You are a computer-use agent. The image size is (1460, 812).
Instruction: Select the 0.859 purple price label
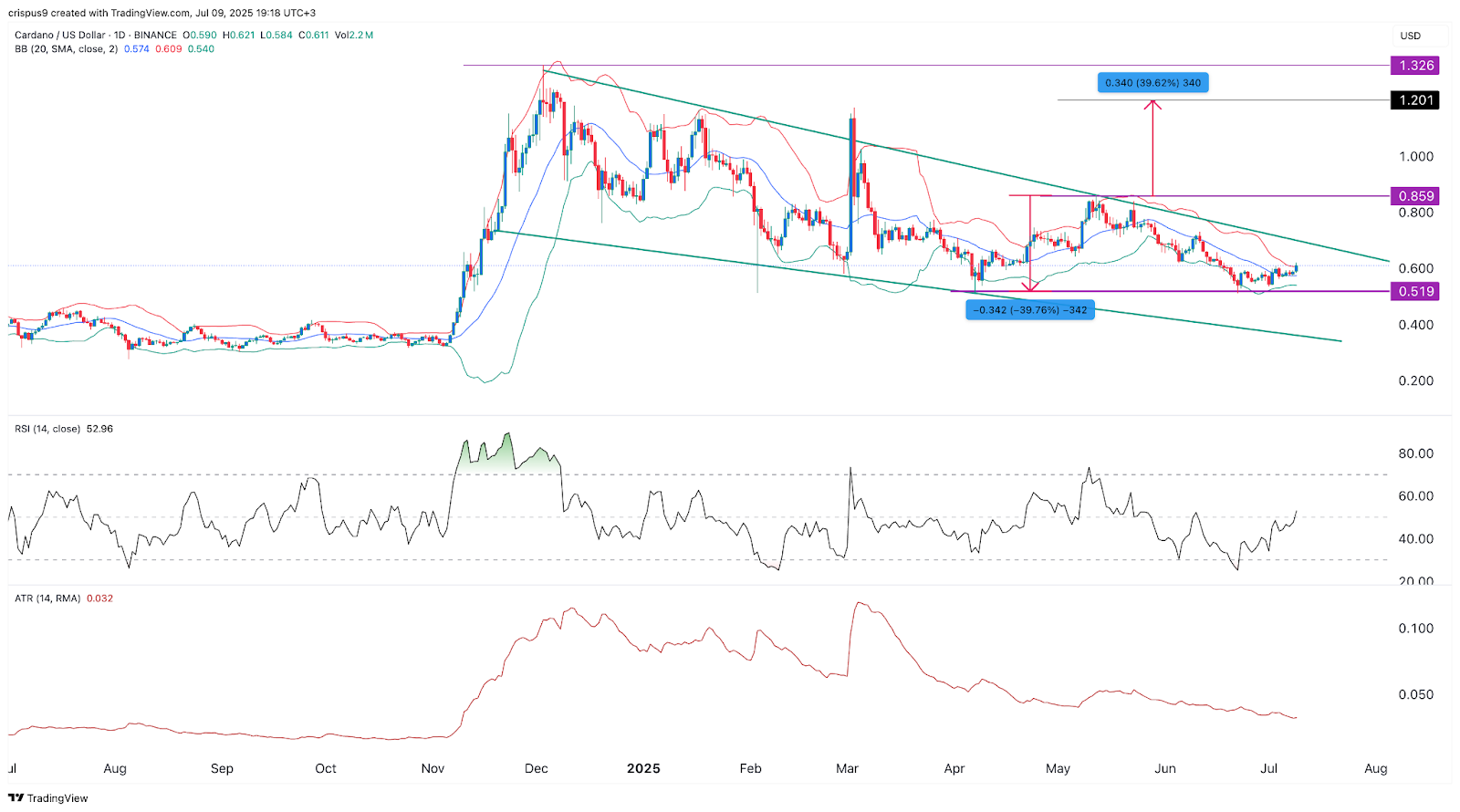1416,196
